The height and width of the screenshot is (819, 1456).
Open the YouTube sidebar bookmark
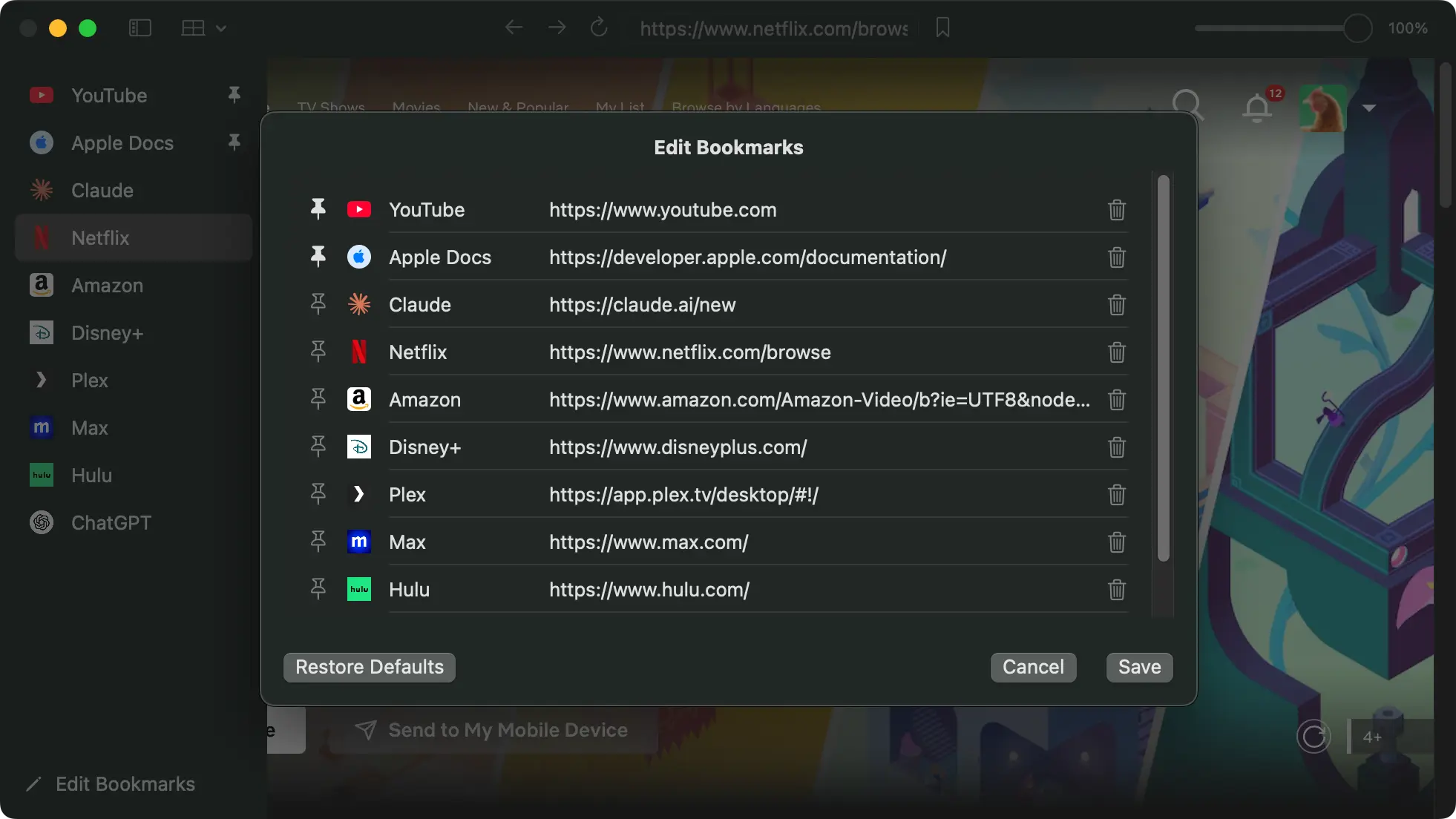(x=134, y=96)
